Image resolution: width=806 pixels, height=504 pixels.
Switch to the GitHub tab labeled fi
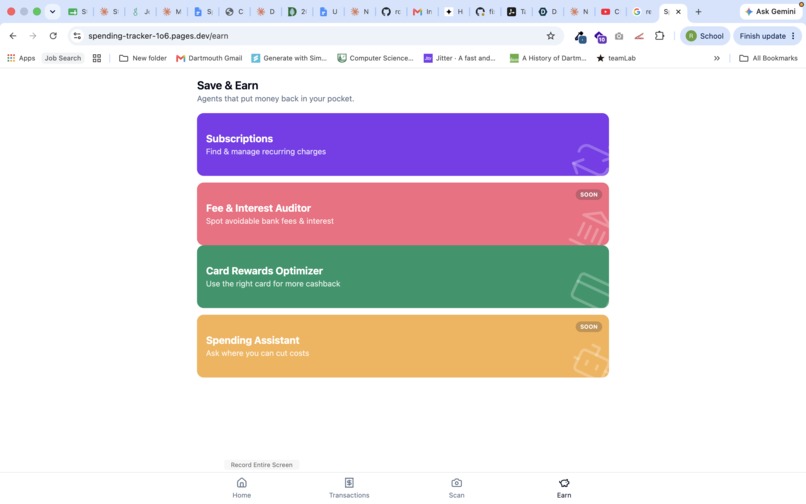point(485,11)
